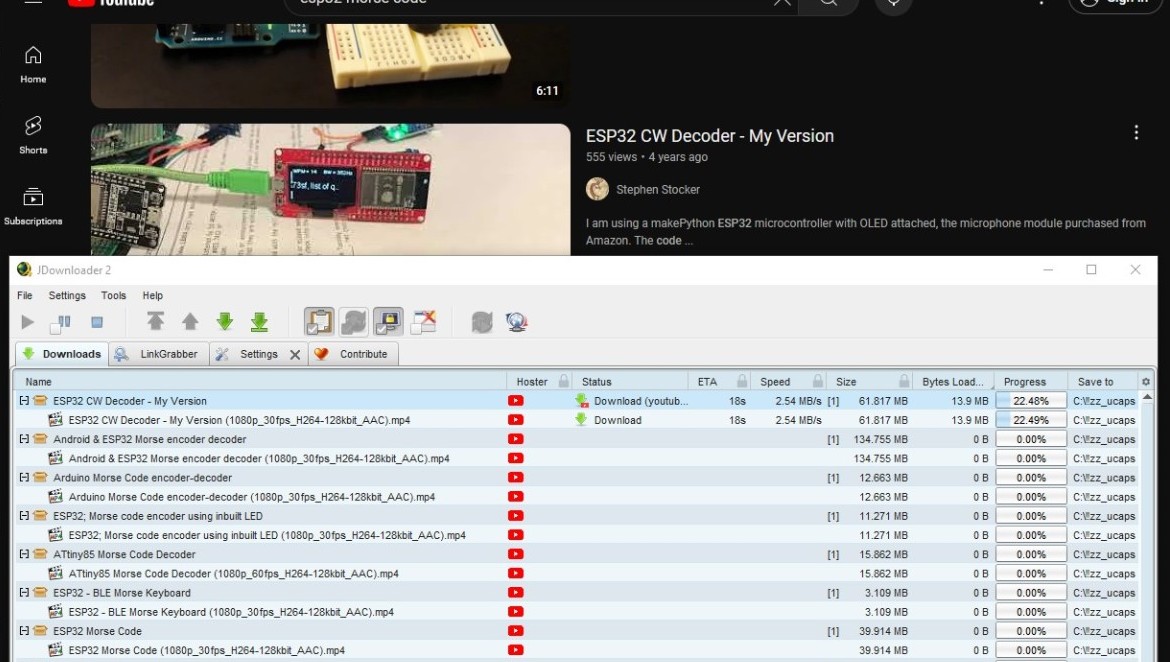
Task: Open YouTube Home in sidebar
Action: coord(33,64)
